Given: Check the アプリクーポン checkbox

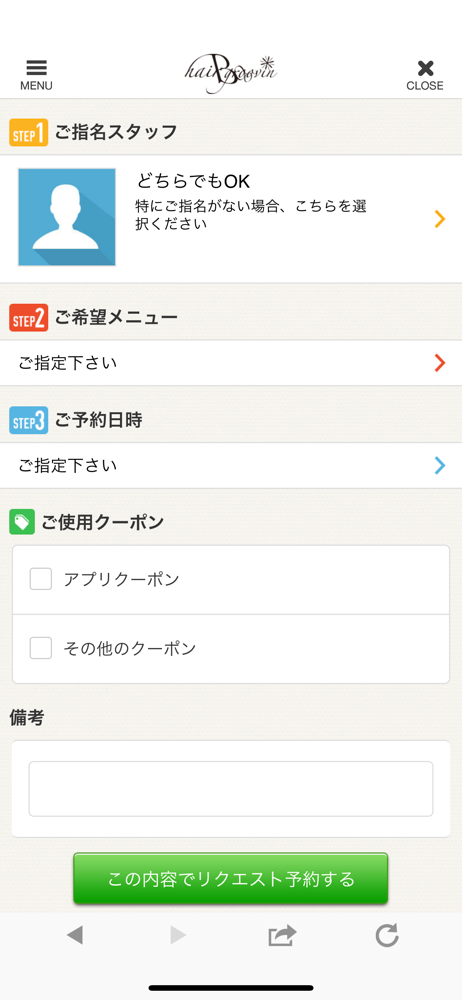Looking at the screenshot, I should click(41, 579).
